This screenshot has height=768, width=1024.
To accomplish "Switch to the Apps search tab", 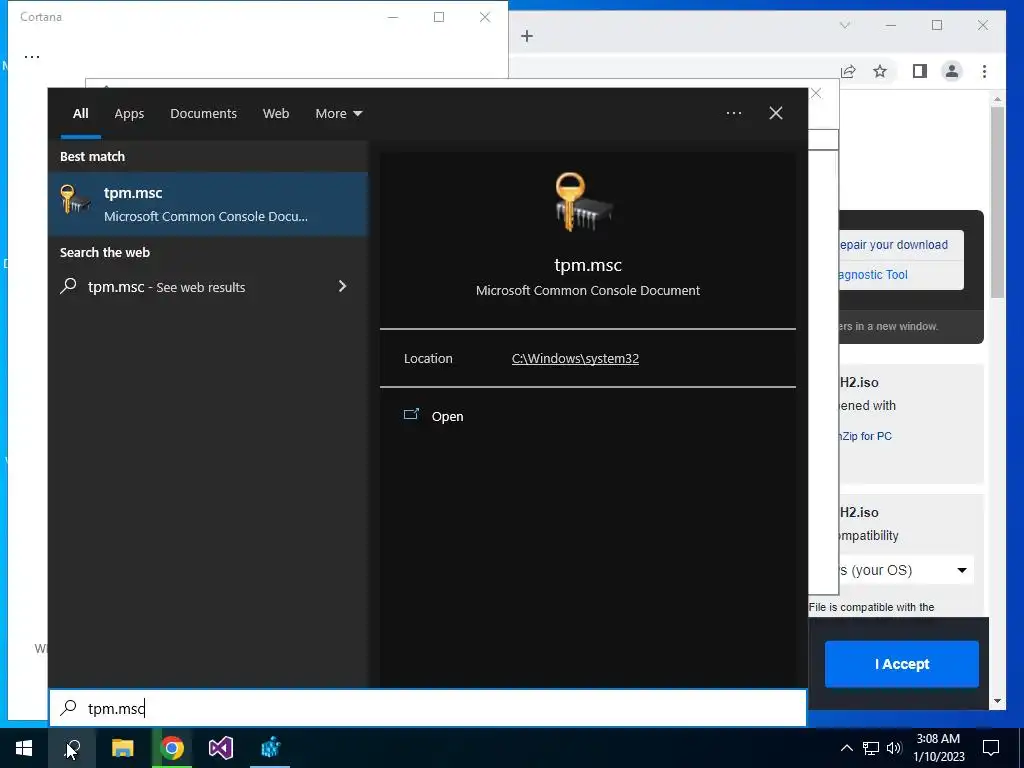I will [129, 114].
